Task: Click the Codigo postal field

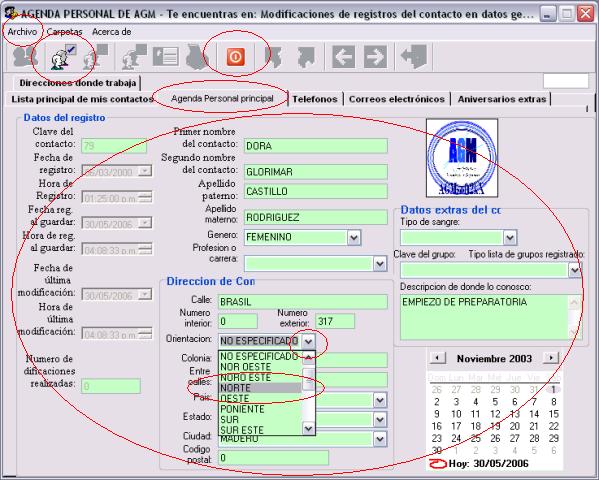Action: (273, 458)
